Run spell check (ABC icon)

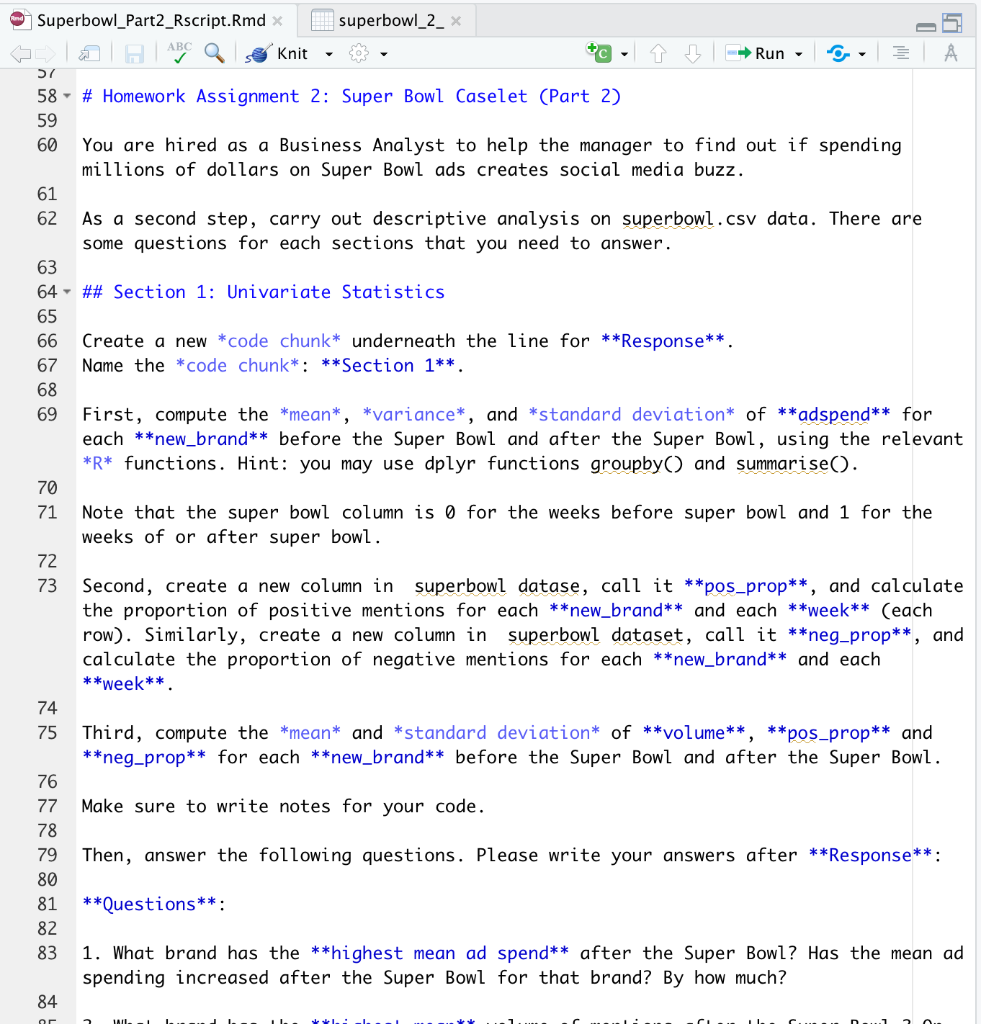coord(178,52)
